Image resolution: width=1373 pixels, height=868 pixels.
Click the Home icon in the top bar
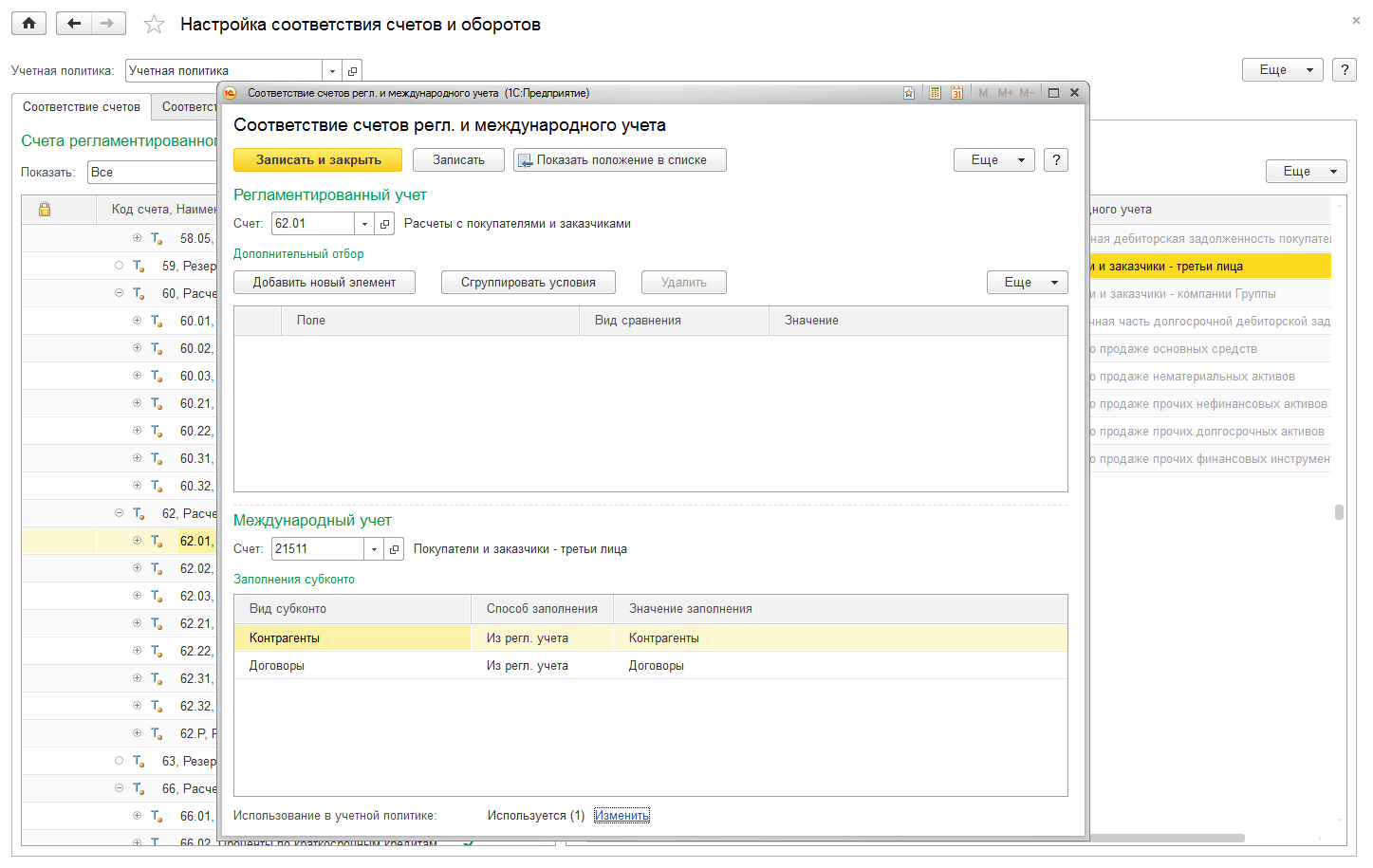pos(28,24)
